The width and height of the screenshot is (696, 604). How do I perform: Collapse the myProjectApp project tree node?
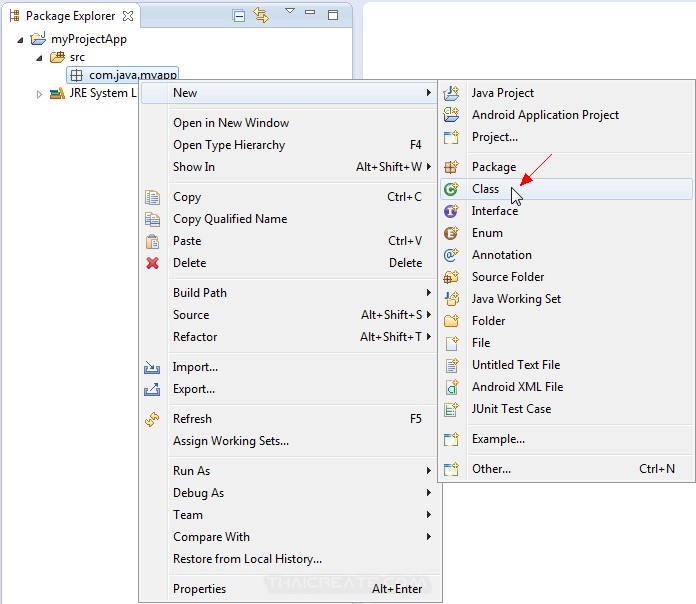point(21,39)
